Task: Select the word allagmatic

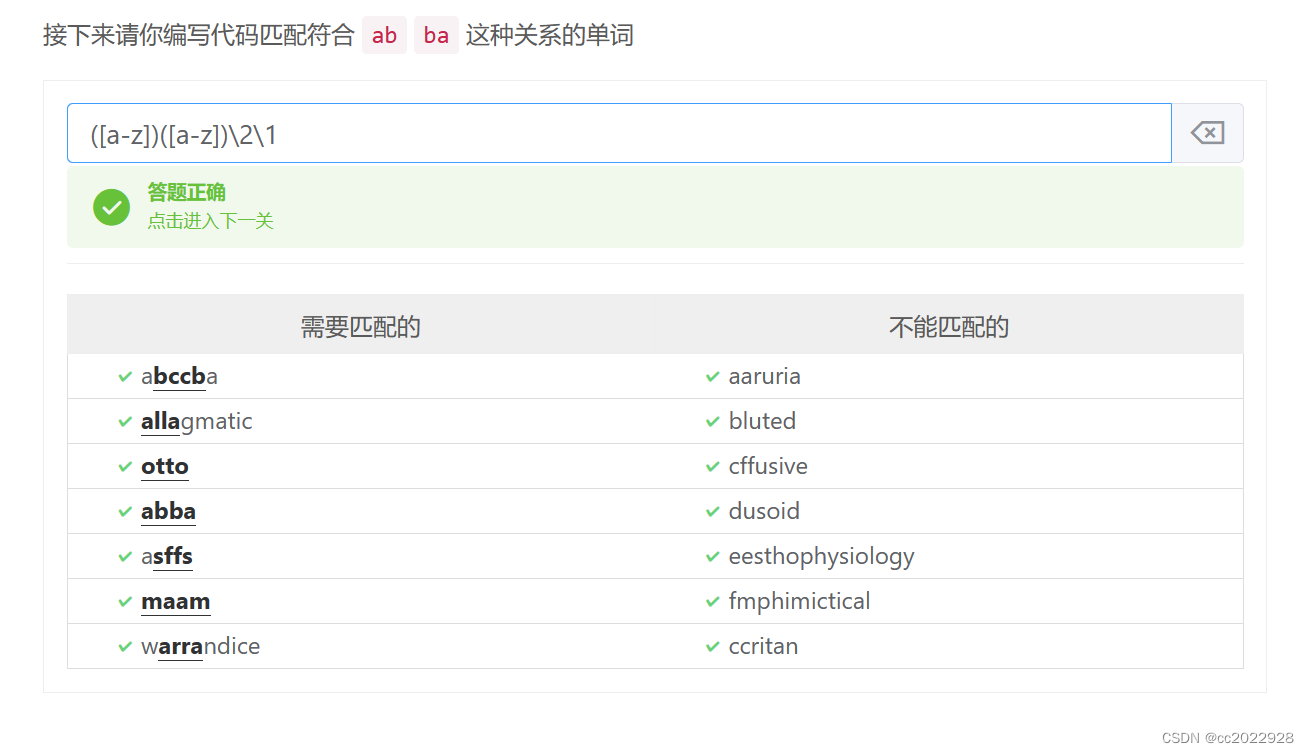Action: coord(196,422)
